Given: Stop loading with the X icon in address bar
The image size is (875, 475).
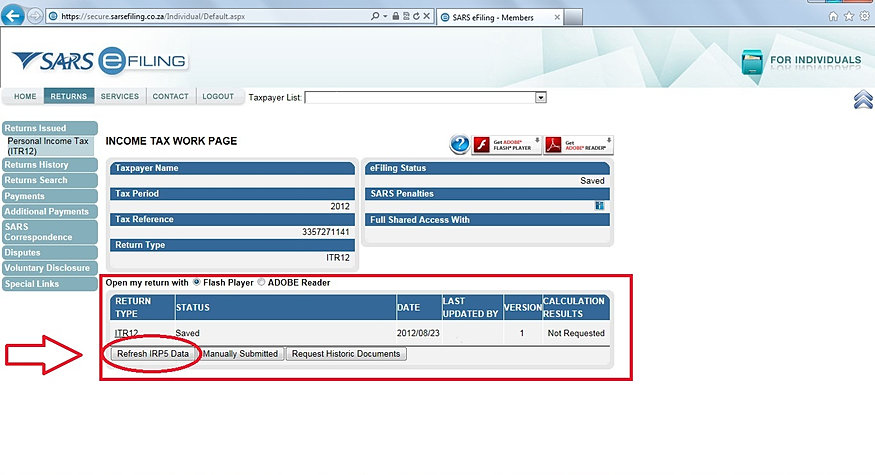Looking at the screenshot, I should (427, 16).
